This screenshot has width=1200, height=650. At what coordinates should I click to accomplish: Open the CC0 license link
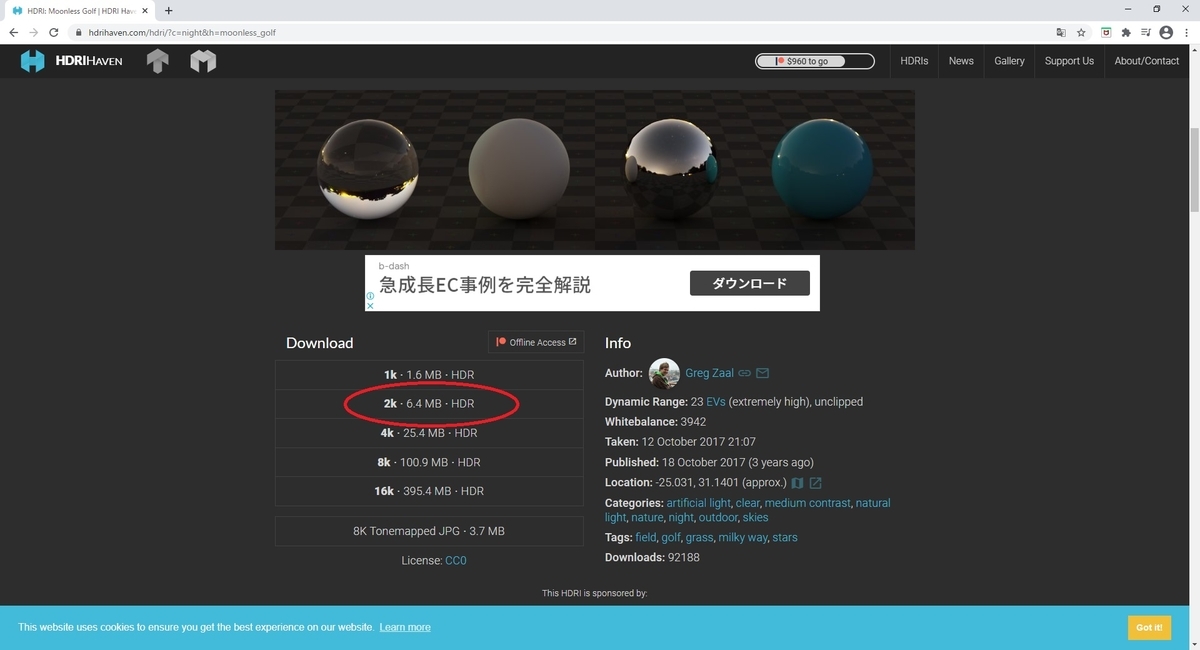click(456, 560)
